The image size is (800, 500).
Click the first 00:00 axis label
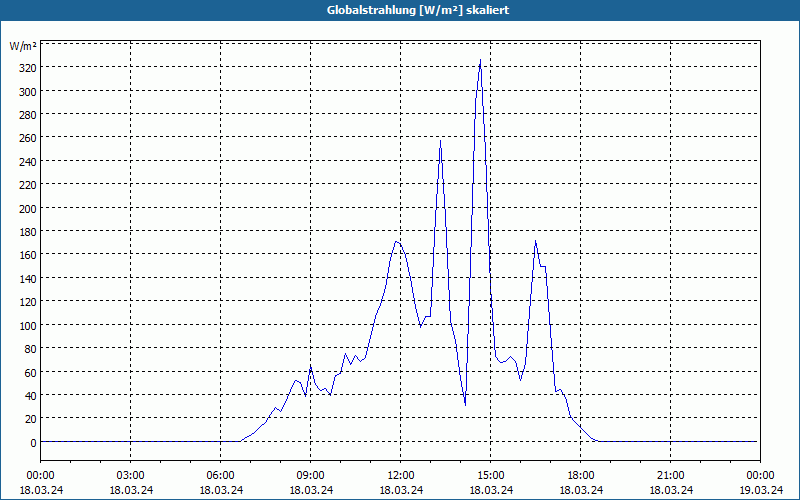tap(40, 476)
